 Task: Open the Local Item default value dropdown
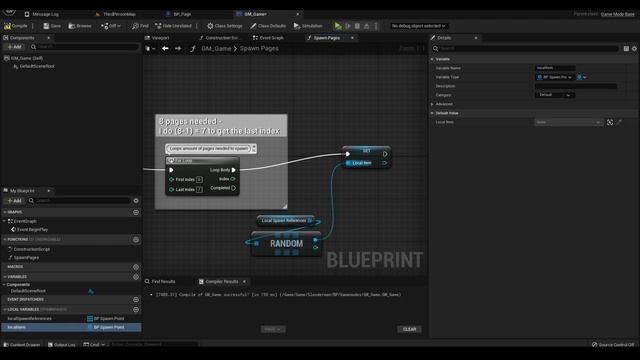pos(569,122)
